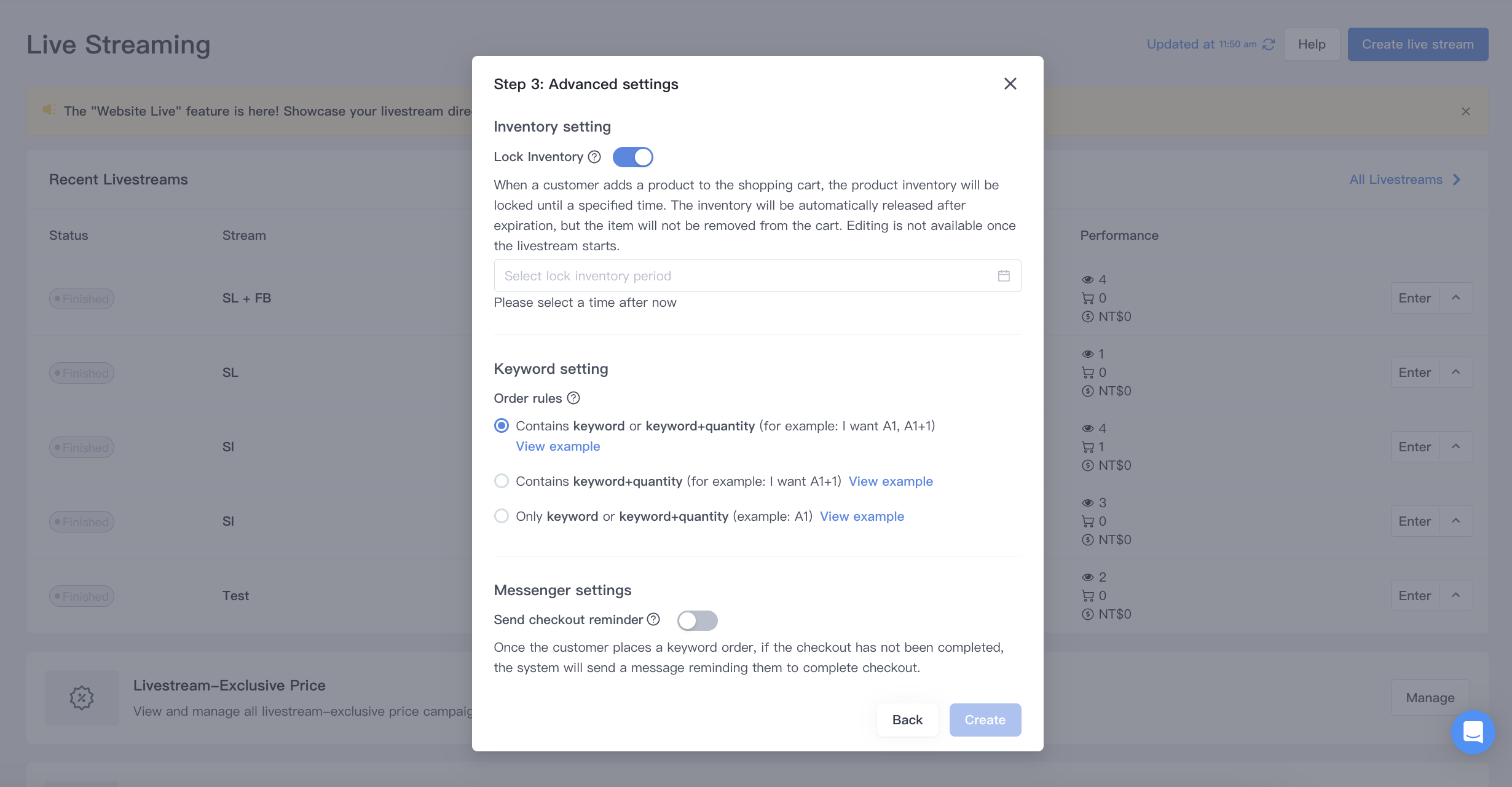Click the Select lock inventory period field
Viewport: 1512px width, 787px height.
(x=757, y=275)
